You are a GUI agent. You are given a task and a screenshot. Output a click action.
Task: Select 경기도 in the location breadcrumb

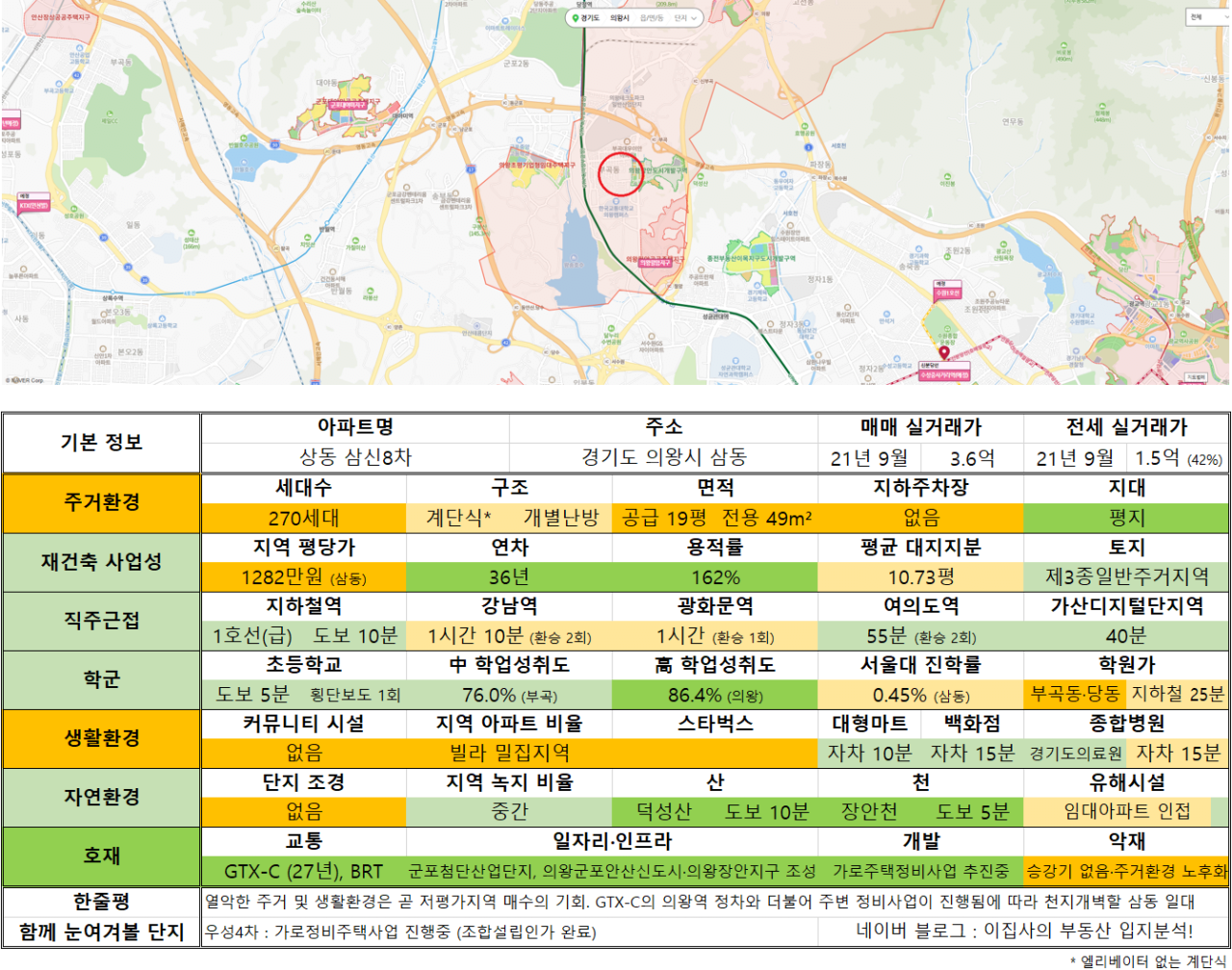(x=590, y=18)
